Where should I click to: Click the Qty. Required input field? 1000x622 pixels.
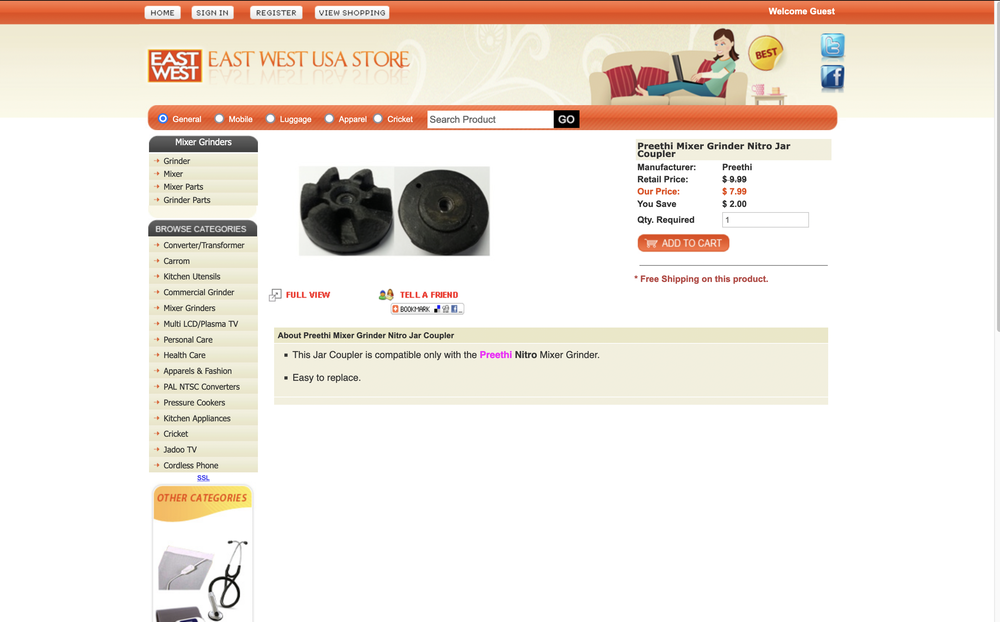coord(765,220)
